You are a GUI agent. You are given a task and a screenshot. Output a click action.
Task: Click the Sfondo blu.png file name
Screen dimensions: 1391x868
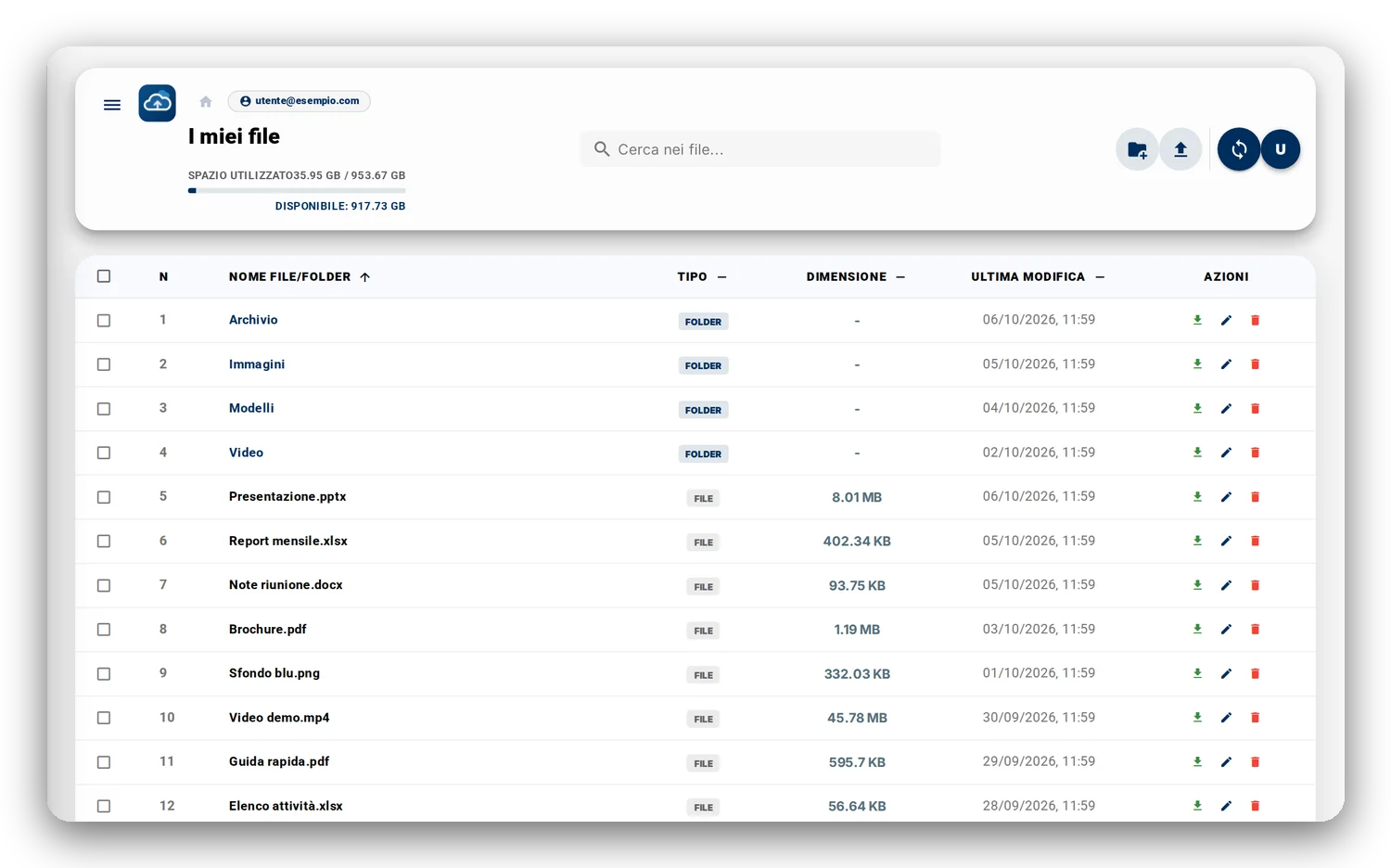click(x=274, y=673)
